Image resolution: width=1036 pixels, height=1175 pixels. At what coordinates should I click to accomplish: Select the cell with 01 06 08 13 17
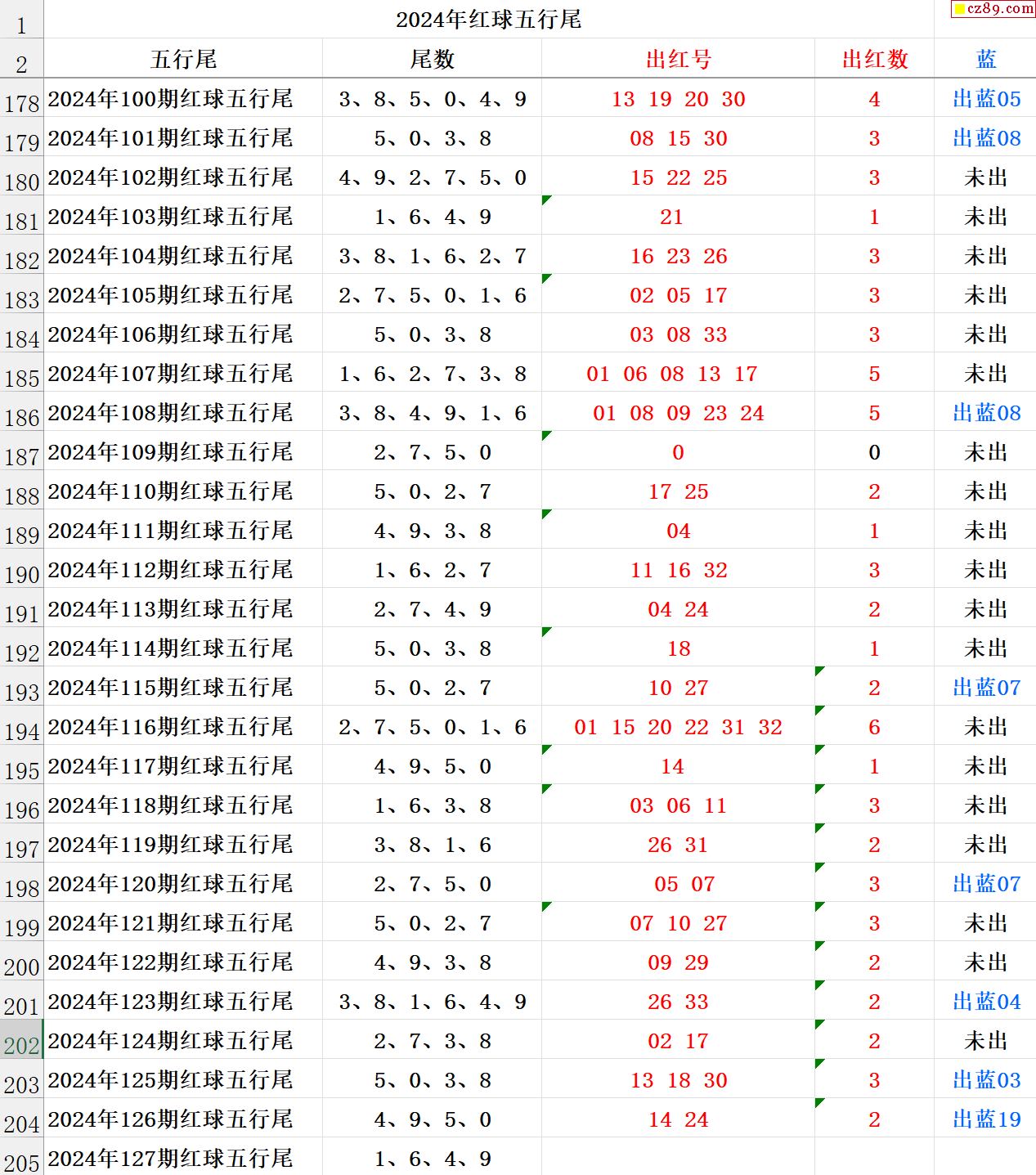[x=671, y=374]
